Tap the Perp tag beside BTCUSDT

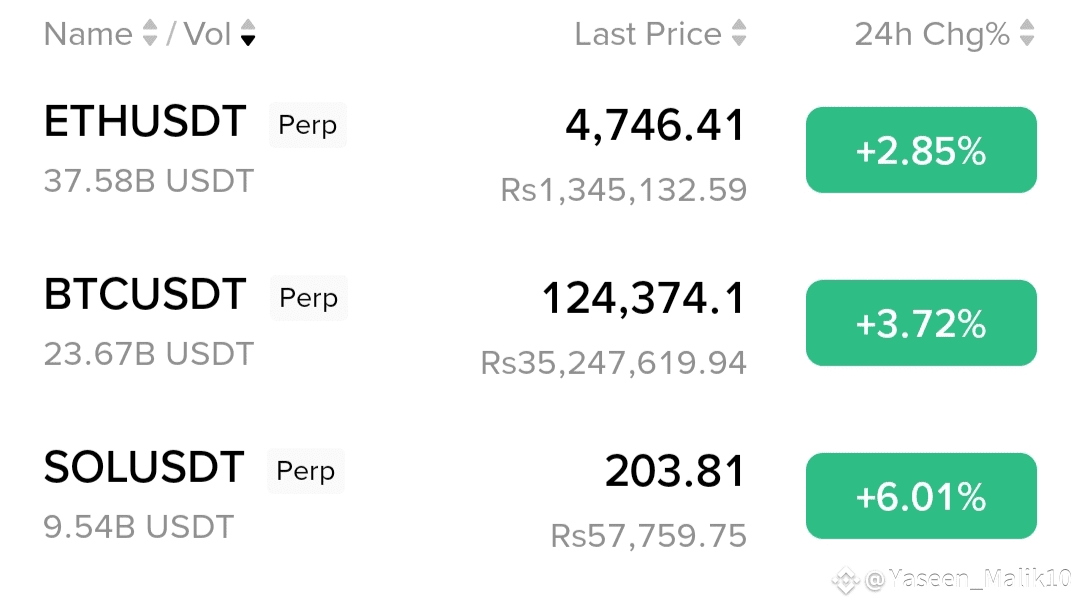(x=309, y=299)
